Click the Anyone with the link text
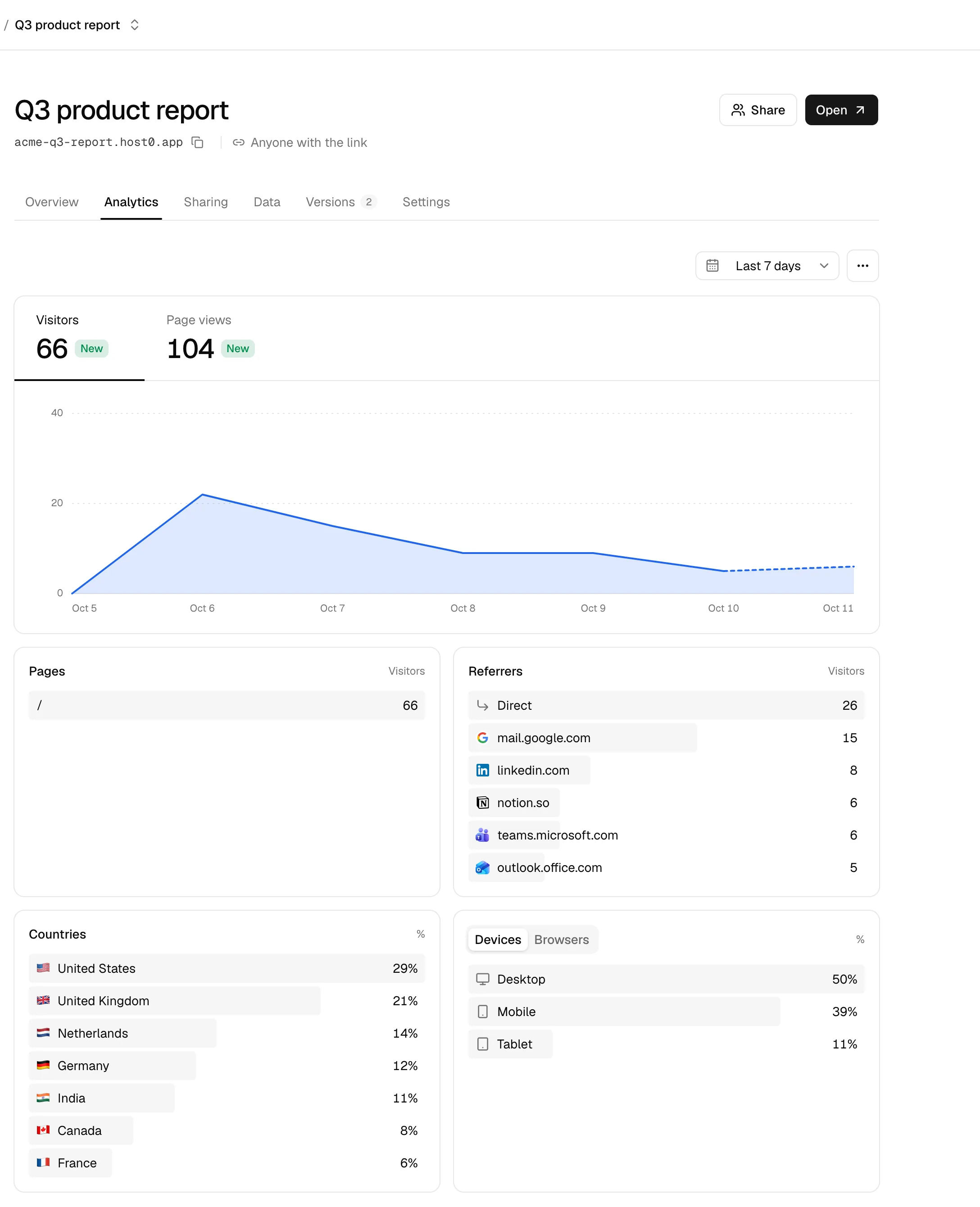 308,142
